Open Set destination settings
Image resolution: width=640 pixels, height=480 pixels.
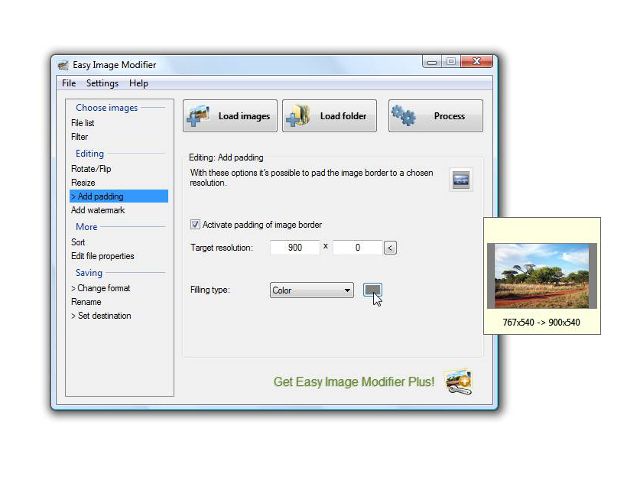[x=101, y=316]
